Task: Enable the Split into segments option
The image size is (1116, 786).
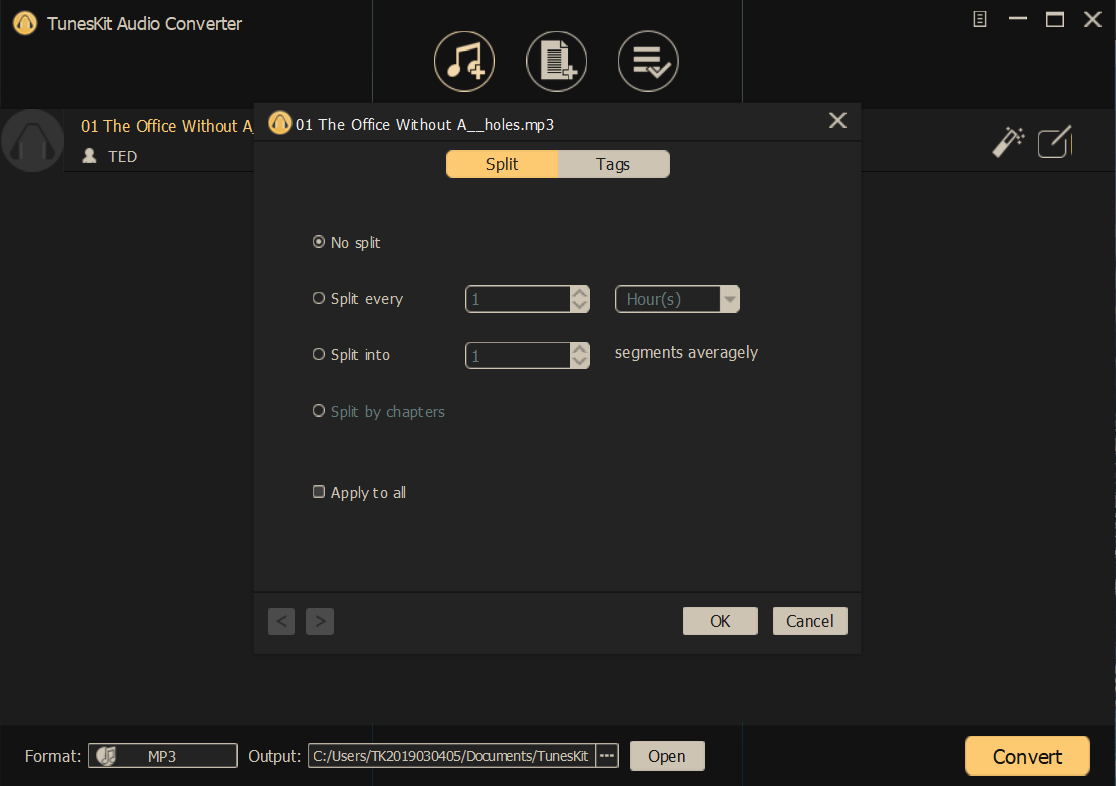Action: pos(318,354)
